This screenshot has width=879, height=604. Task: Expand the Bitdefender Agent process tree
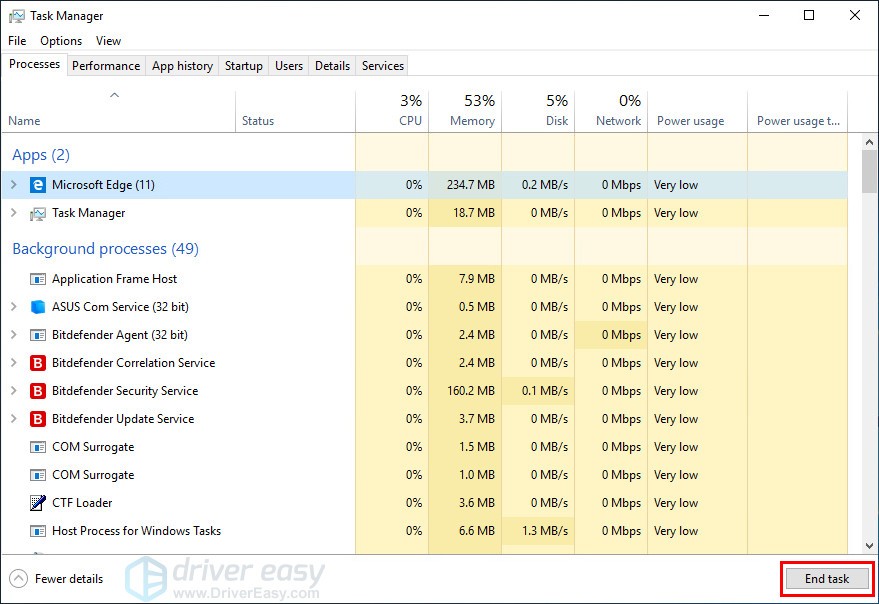14,335
